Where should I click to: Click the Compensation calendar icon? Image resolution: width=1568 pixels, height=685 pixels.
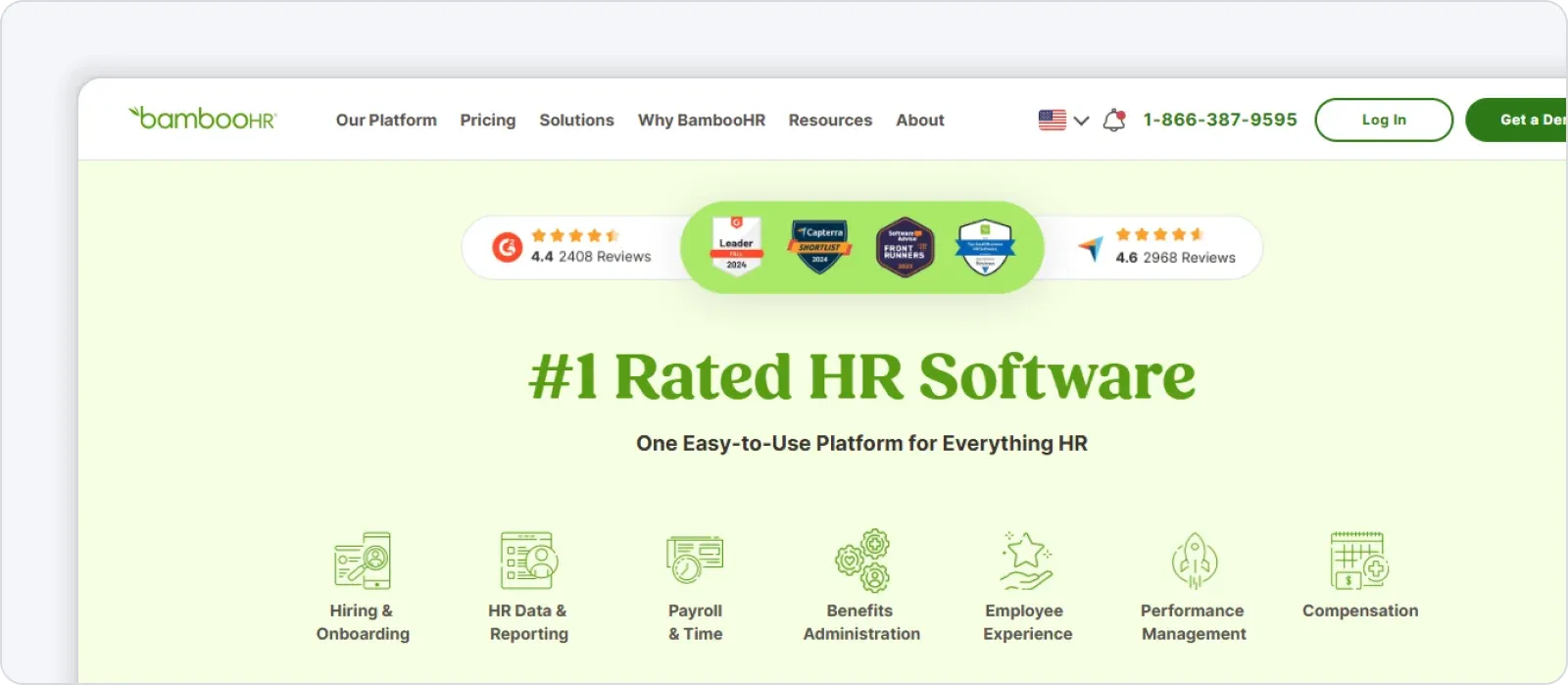pyautogui.click(x=1359, y=561)
